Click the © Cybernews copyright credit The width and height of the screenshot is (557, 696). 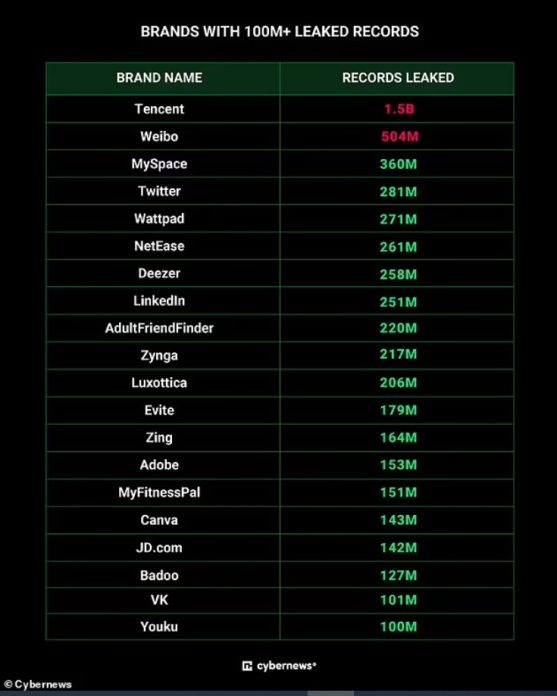point(38,684)
